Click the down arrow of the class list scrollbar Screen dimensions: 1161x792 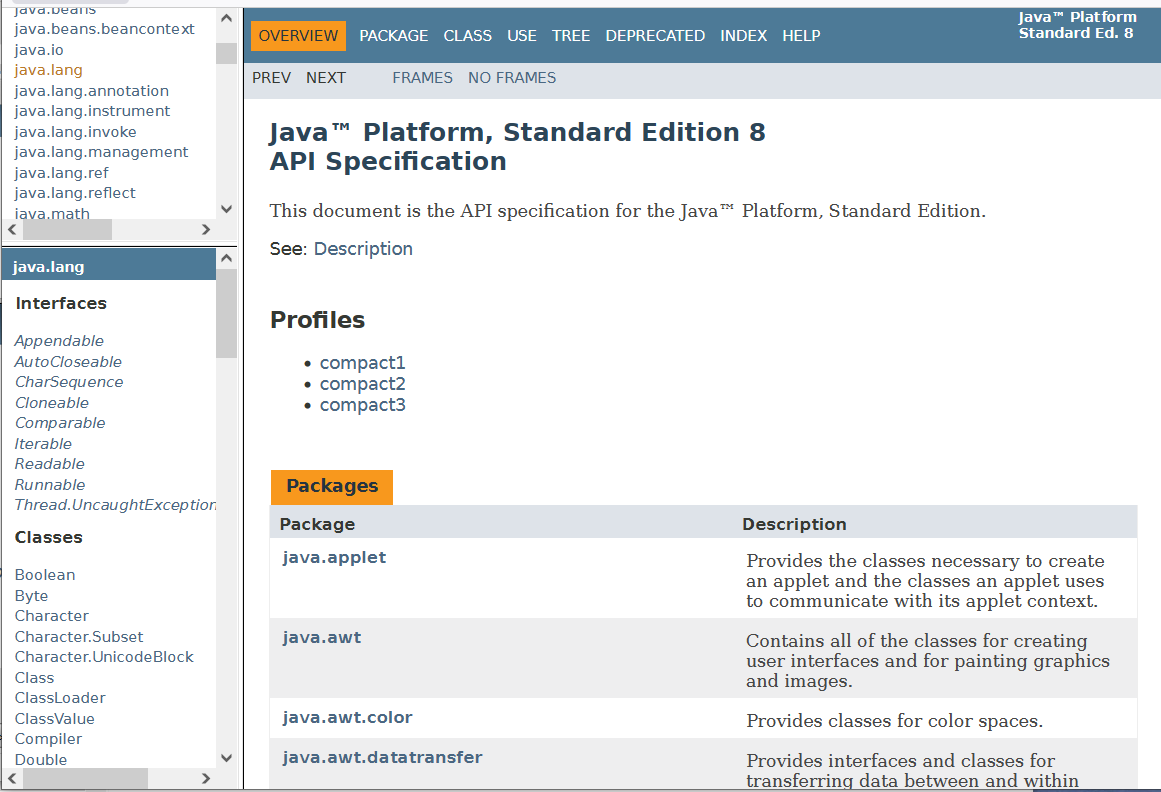[x=226, y=758]
